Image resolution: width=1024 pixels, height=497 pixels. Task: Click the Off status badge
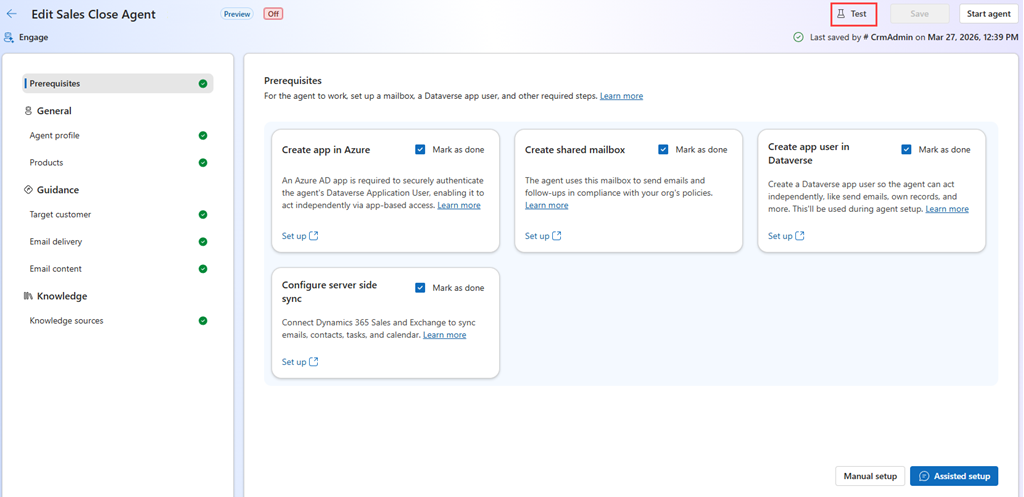coord(274,14)
